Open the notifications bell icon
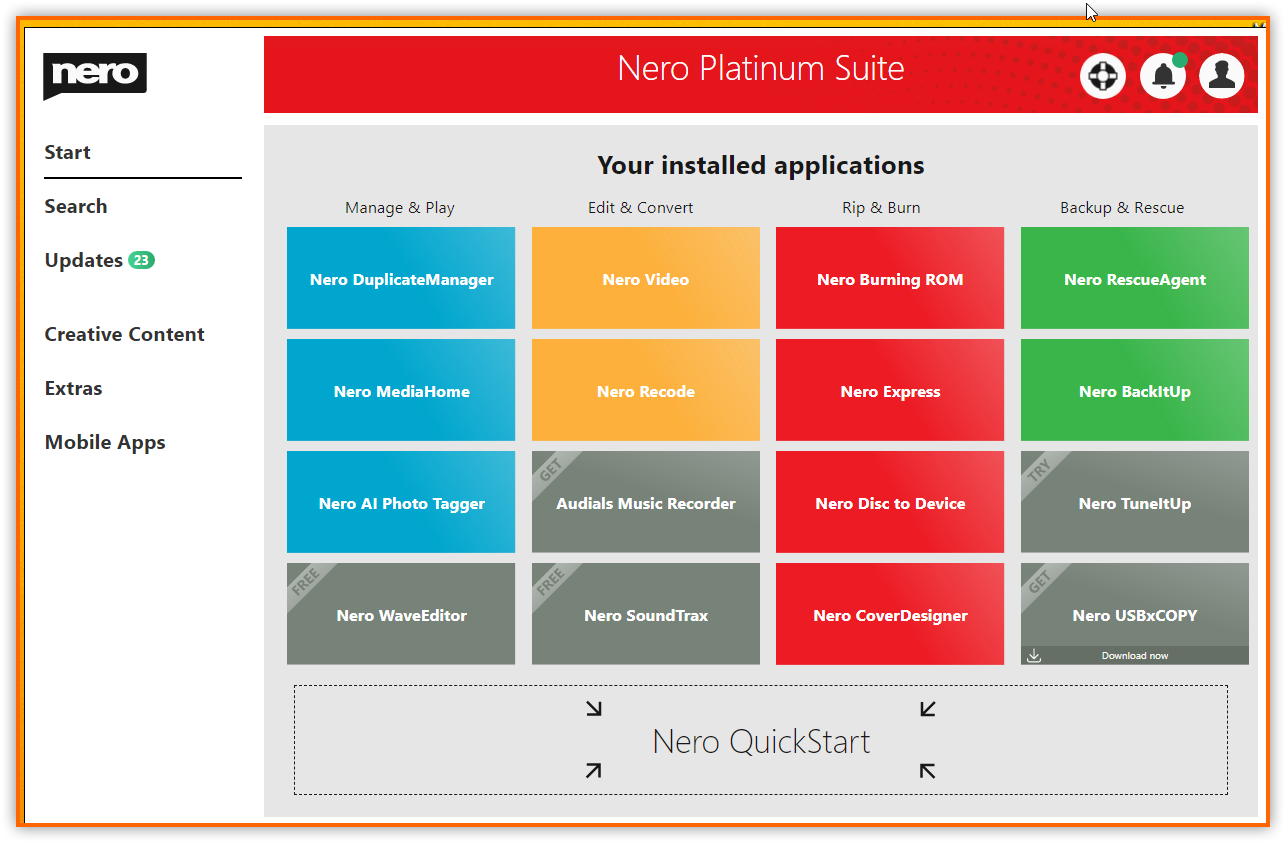The image size is (1286, 843). click(1163, 76)
